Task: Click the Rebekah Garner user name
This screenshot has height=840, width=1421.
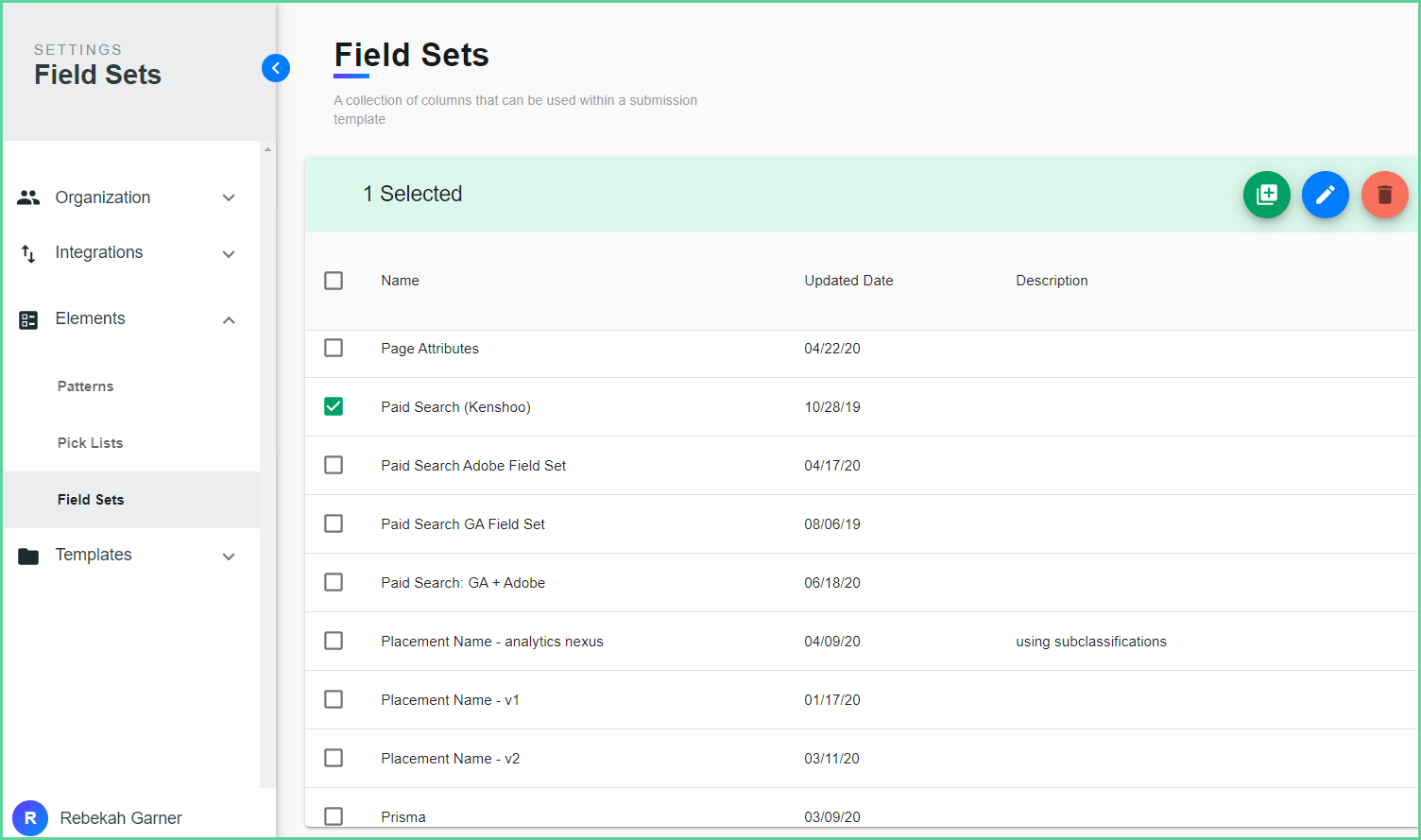Action: (x=121, y=818)
